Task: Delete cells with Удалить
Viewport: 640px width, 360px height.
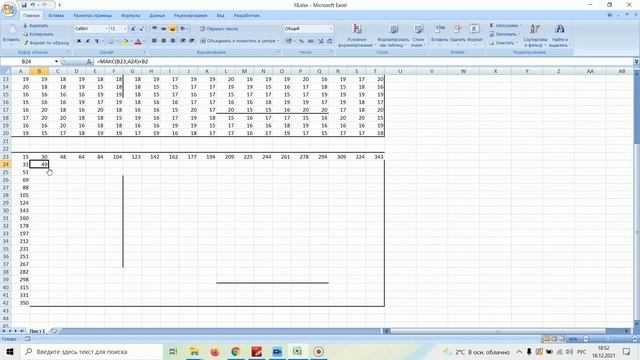Action: (x=458, y=35)
